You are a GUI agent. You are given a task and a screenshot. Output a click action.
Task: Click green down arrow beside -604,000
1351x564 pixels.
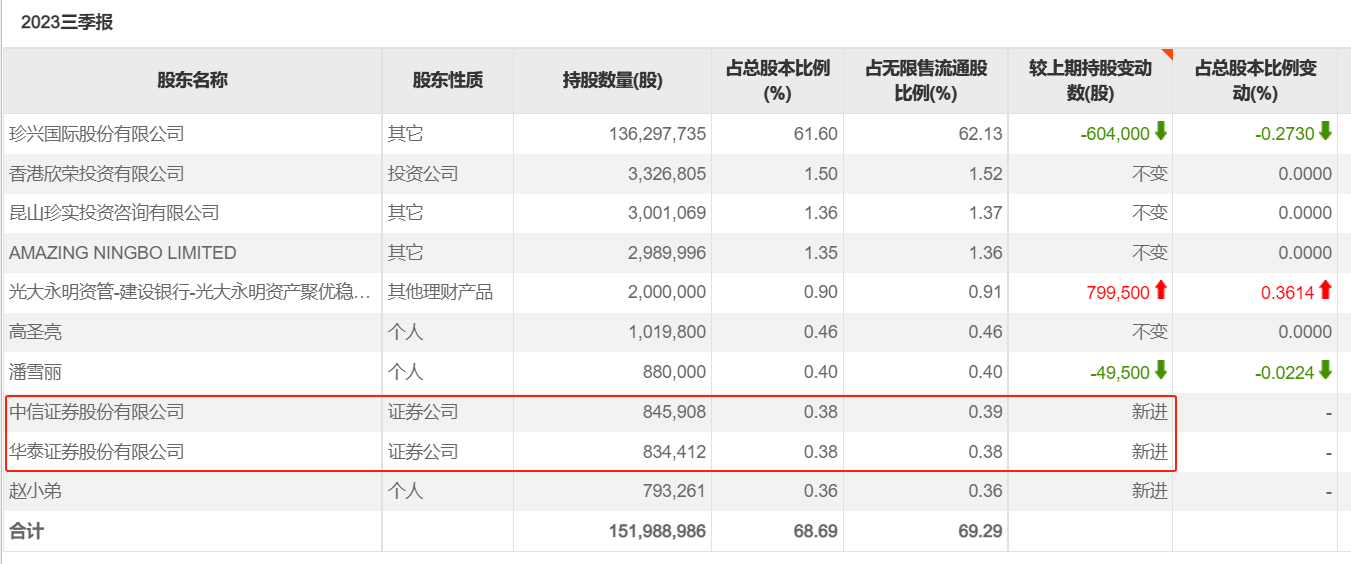point(1161,131)
